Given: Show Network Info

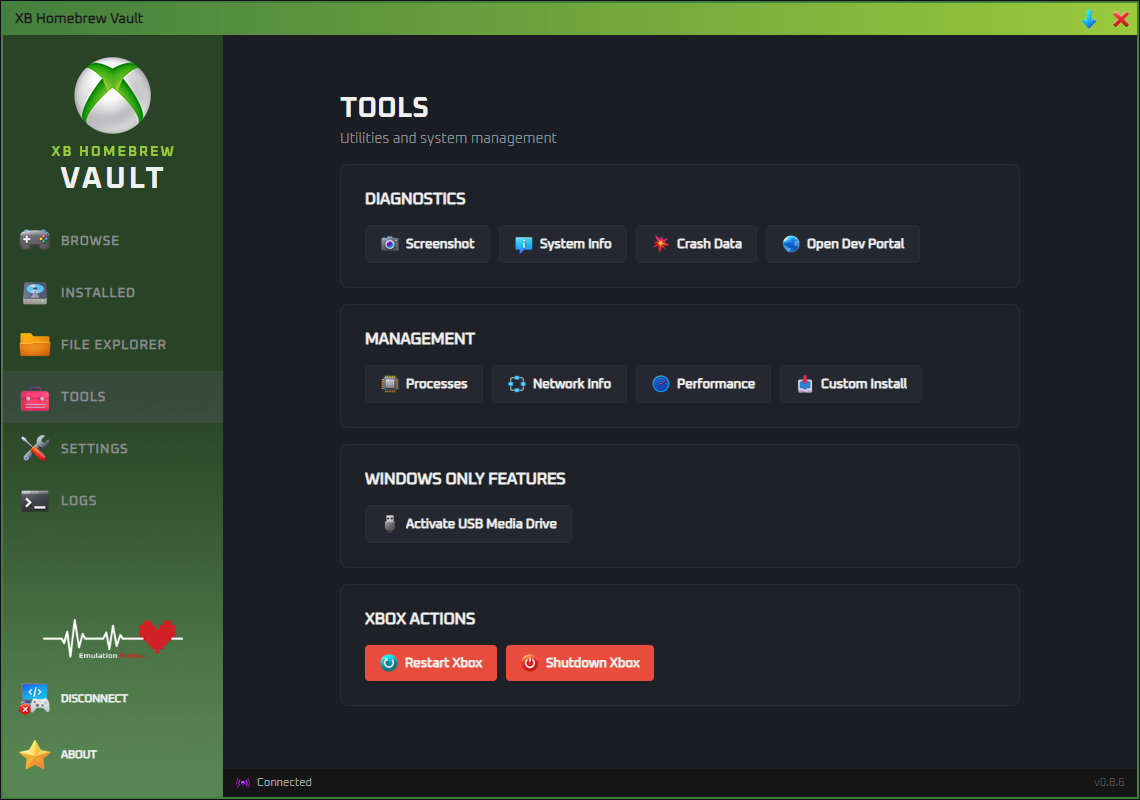Looking at the screenshot, I should tap(559, 384).
